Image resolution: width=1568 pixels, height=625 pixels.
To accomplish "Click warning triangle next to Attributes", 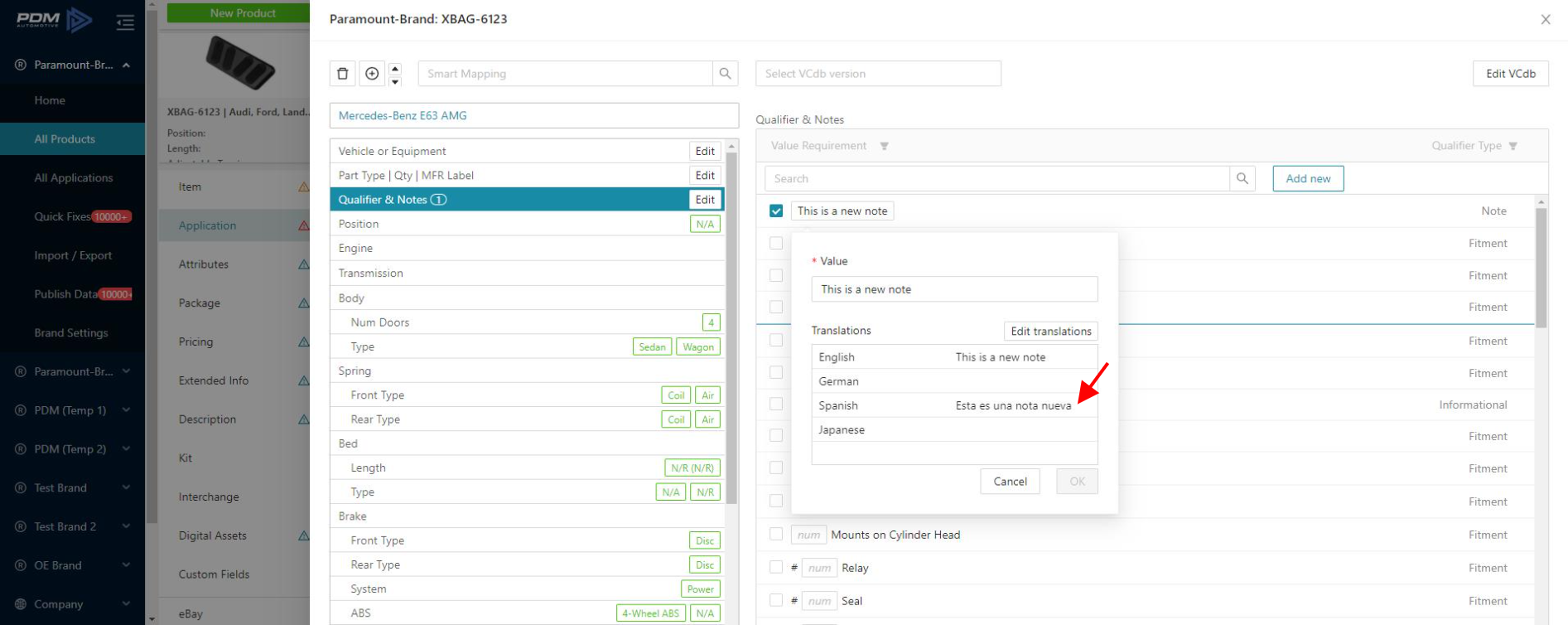I will 304,264.
